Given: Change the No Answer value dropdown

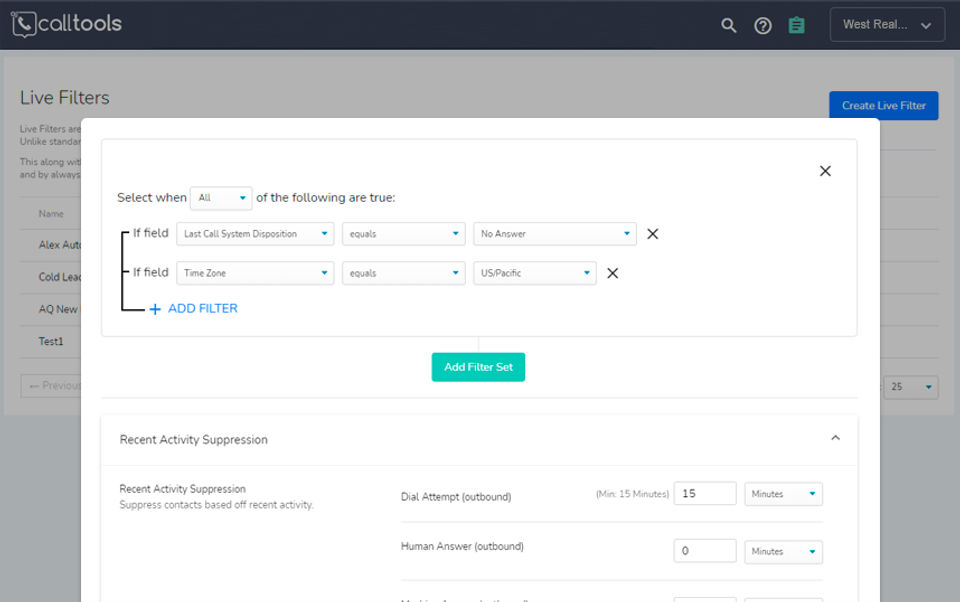Looking at the screenshot, I should click(x=554, y=234).
